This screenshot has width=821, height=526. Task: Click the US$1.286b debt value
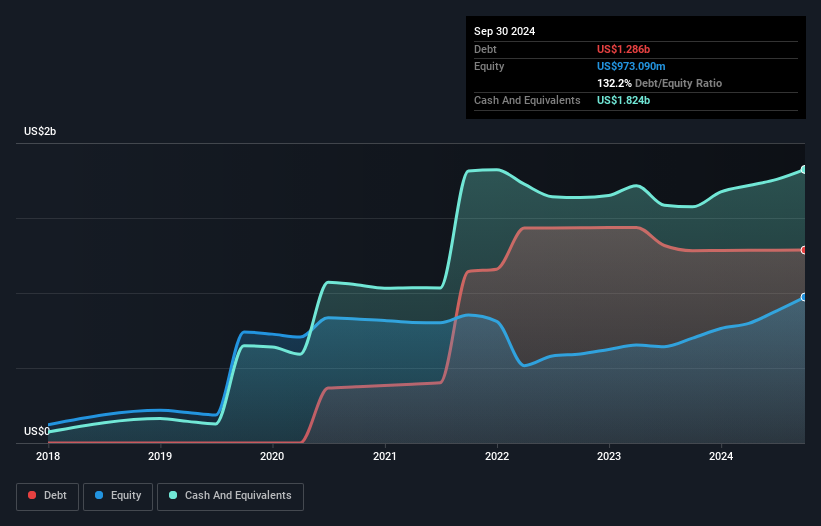click(x=623, y=49)
